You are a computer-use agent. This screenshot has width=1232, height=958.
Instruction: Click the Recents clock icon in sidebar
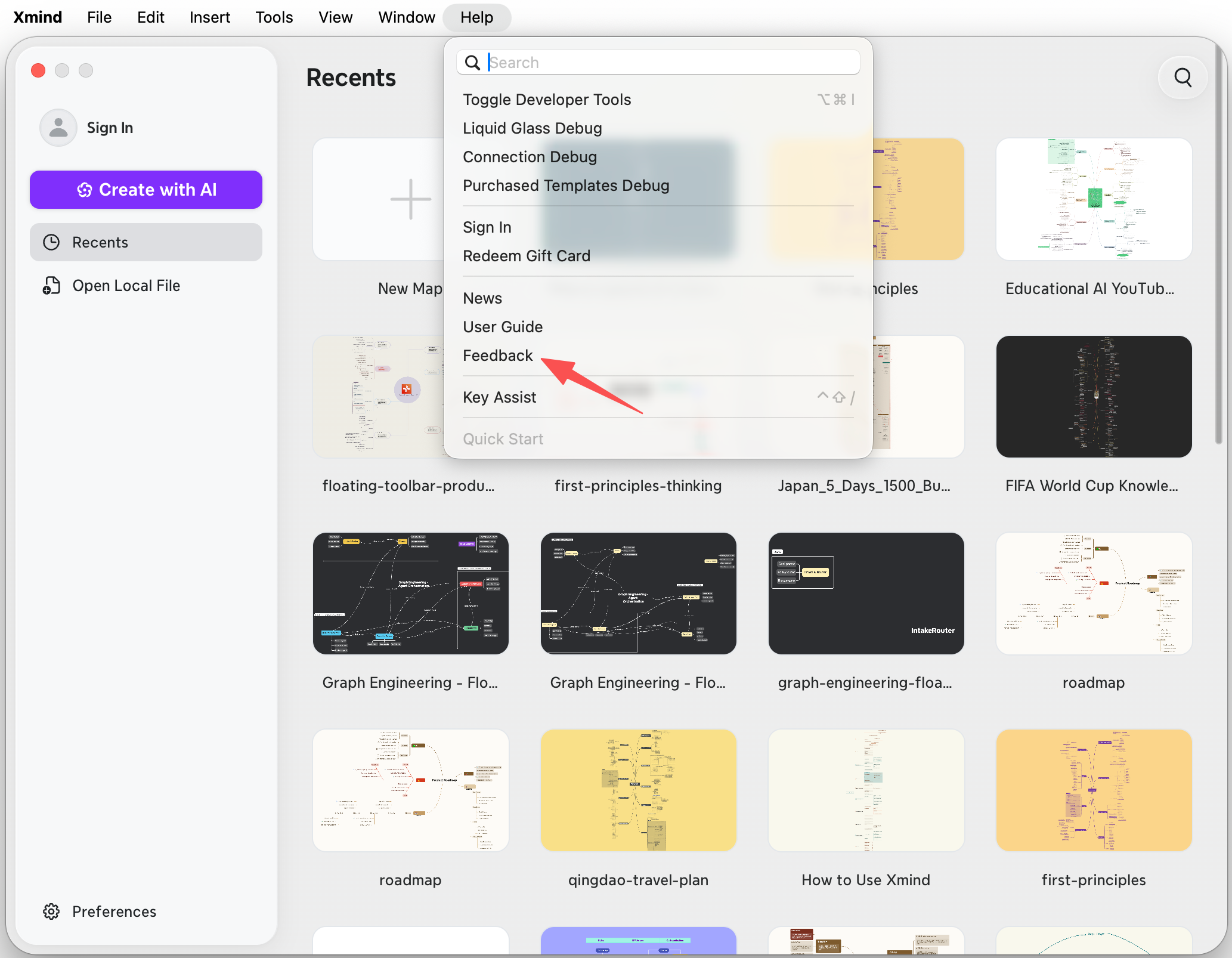pos(52,242)
